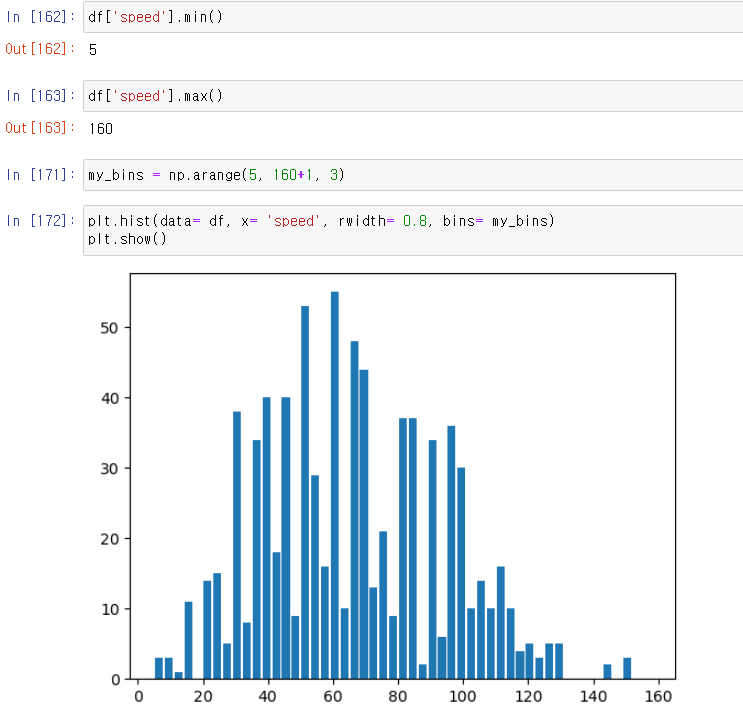Click the df['speed'].max() code cell
Screen dimensions: 743x715
click(413, 96)
